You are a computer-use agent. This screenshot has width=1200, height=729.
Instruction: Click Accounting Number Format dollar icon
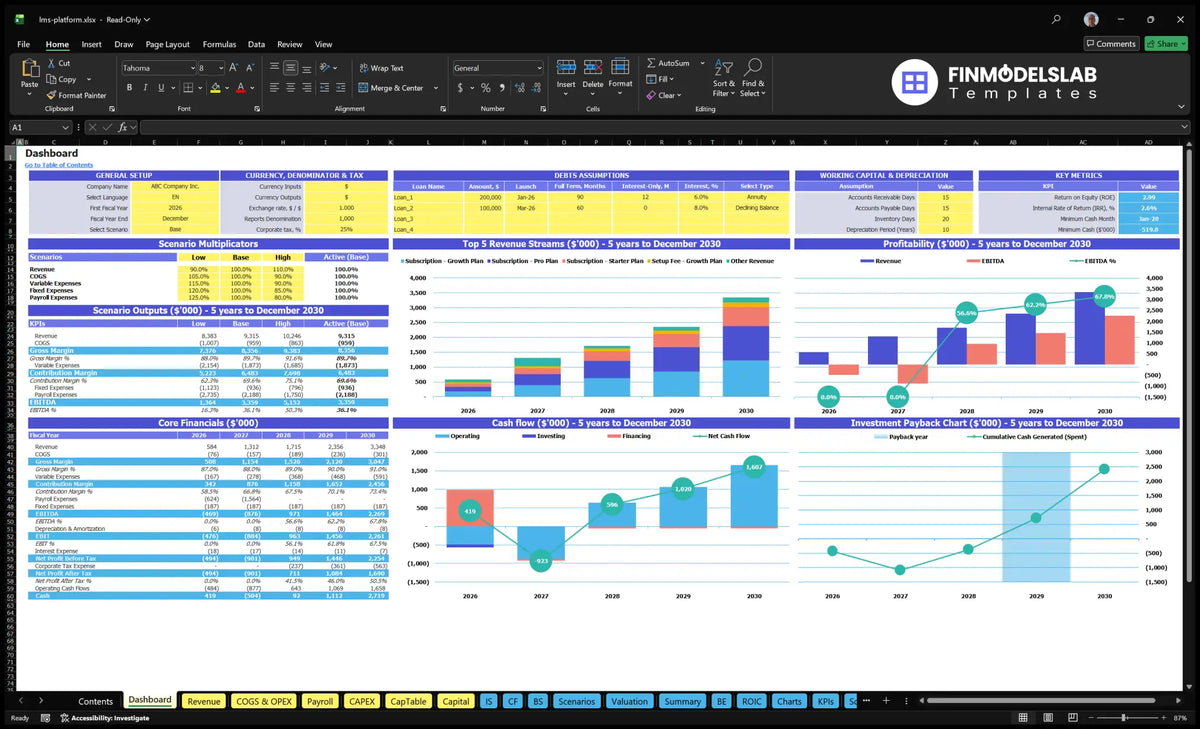(461, 88)
